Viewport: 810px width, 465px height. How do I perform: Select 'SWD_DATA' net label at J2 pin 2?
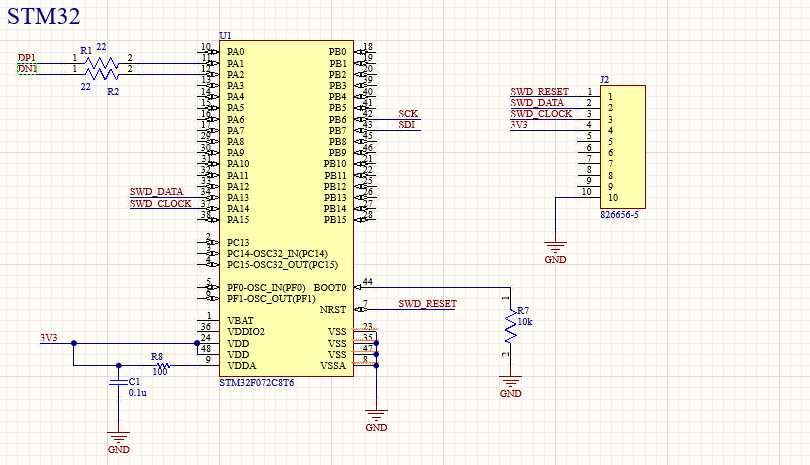tap(537, 103)
